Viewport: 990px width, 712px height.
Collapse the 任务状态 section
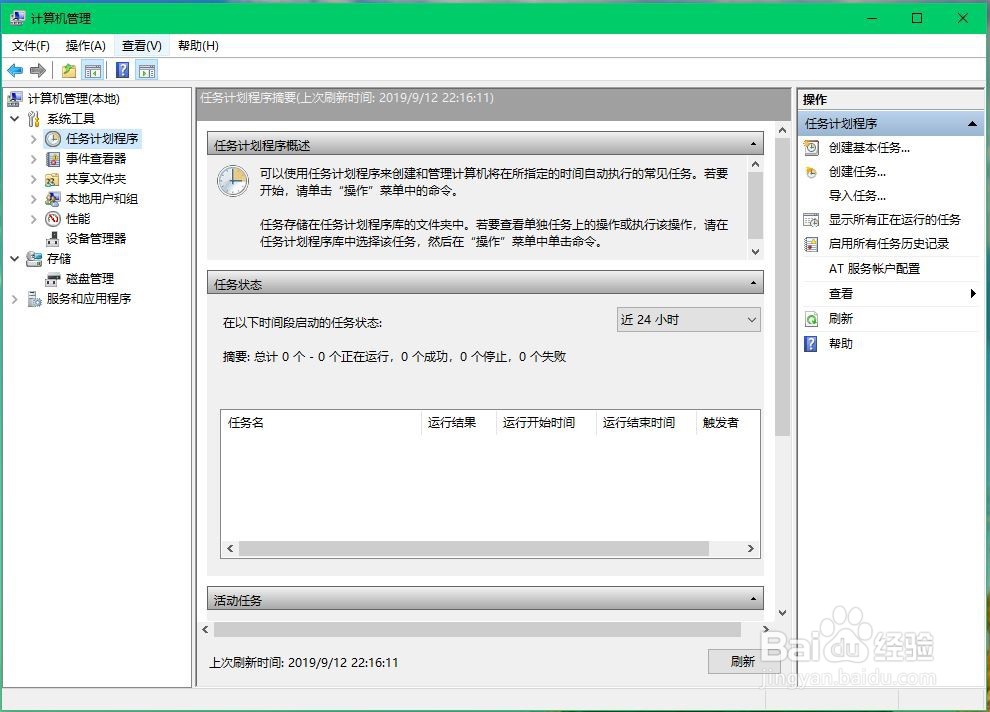coord(753,283)
